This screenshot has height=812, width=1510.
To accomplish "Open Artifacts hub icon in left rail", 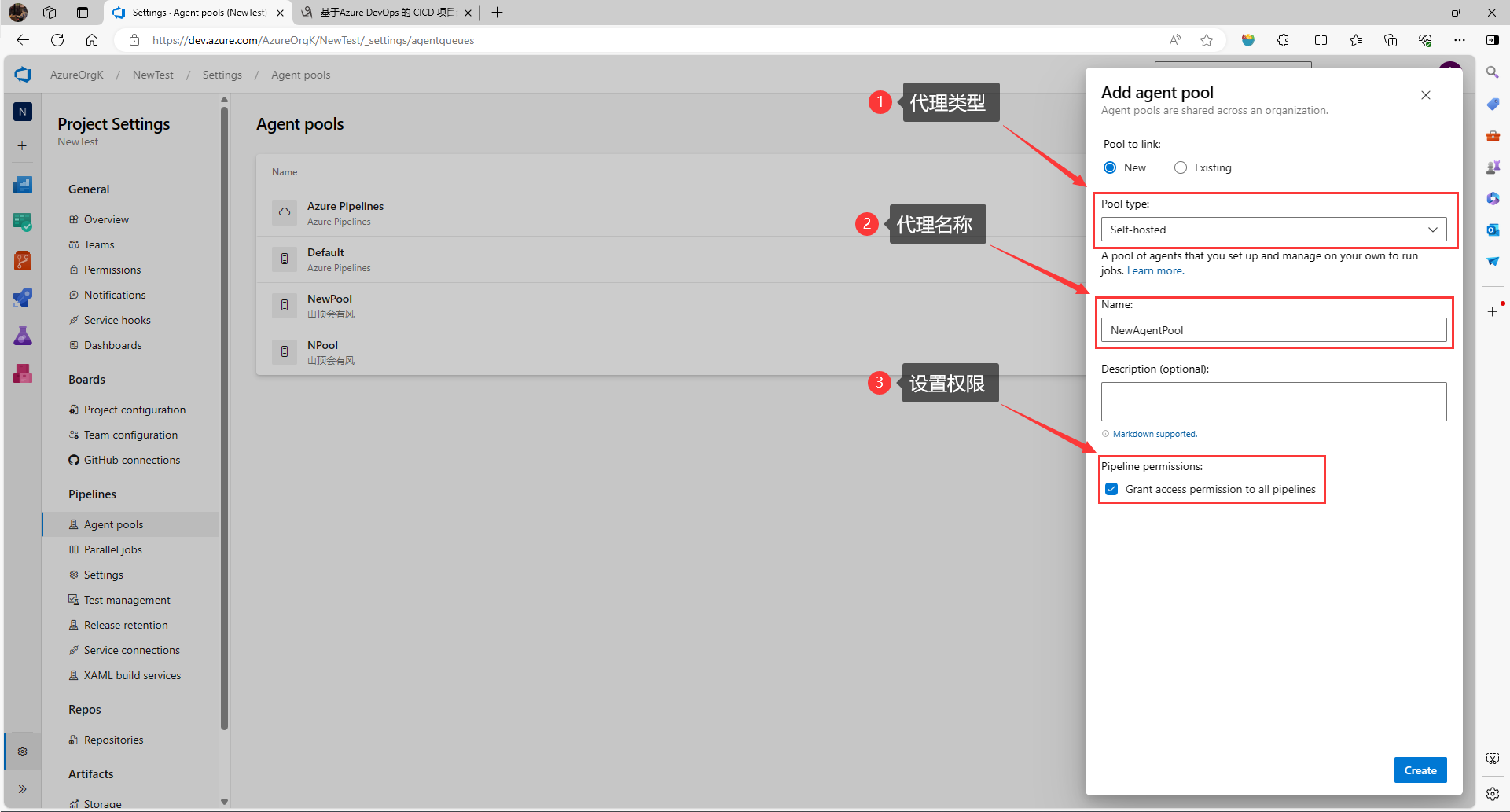I will tap(23, 373).
